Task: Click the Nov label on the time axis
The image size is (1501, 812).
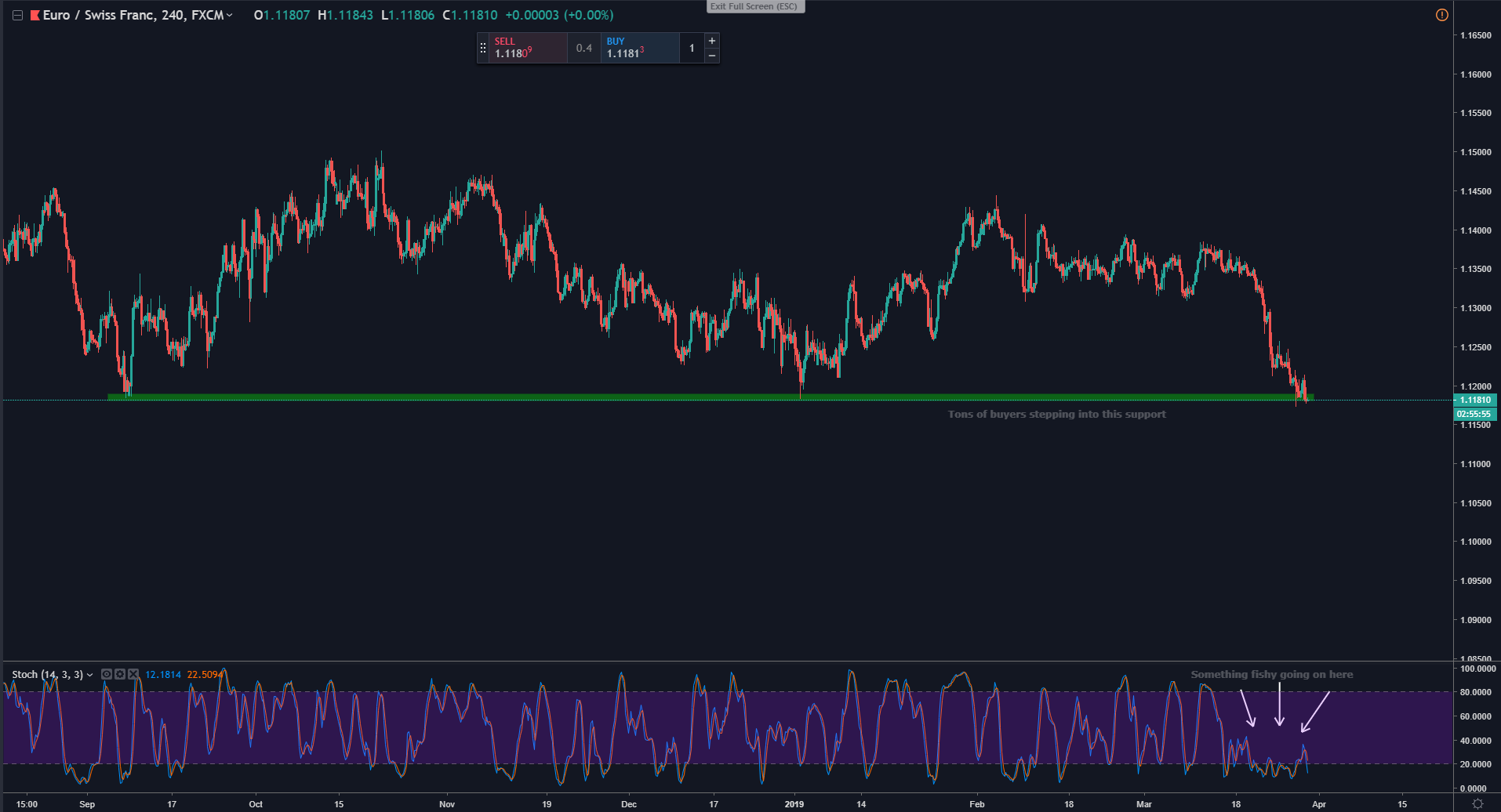Action: 447,804
